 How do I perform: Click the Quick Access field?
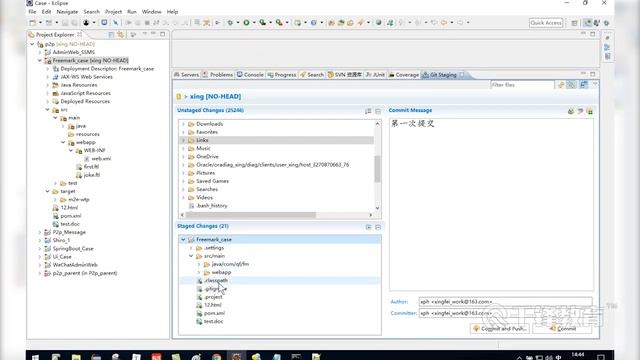(x=546, y=23)
